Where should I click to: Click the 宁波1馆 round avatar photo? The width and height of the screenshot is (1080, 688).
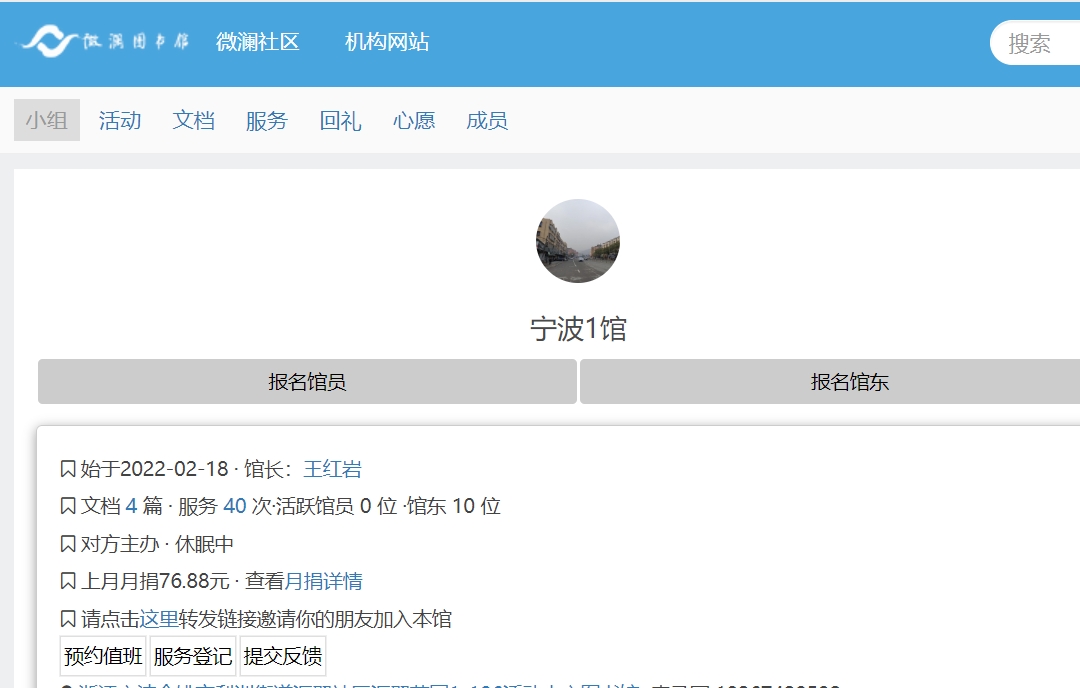(578, 241)
